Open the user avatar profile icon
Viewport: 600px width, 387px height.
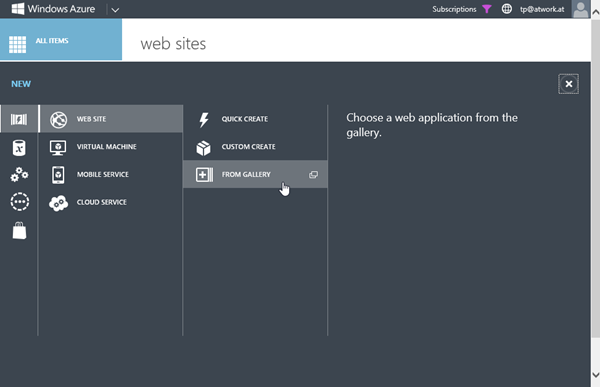(x=580, y=9)
